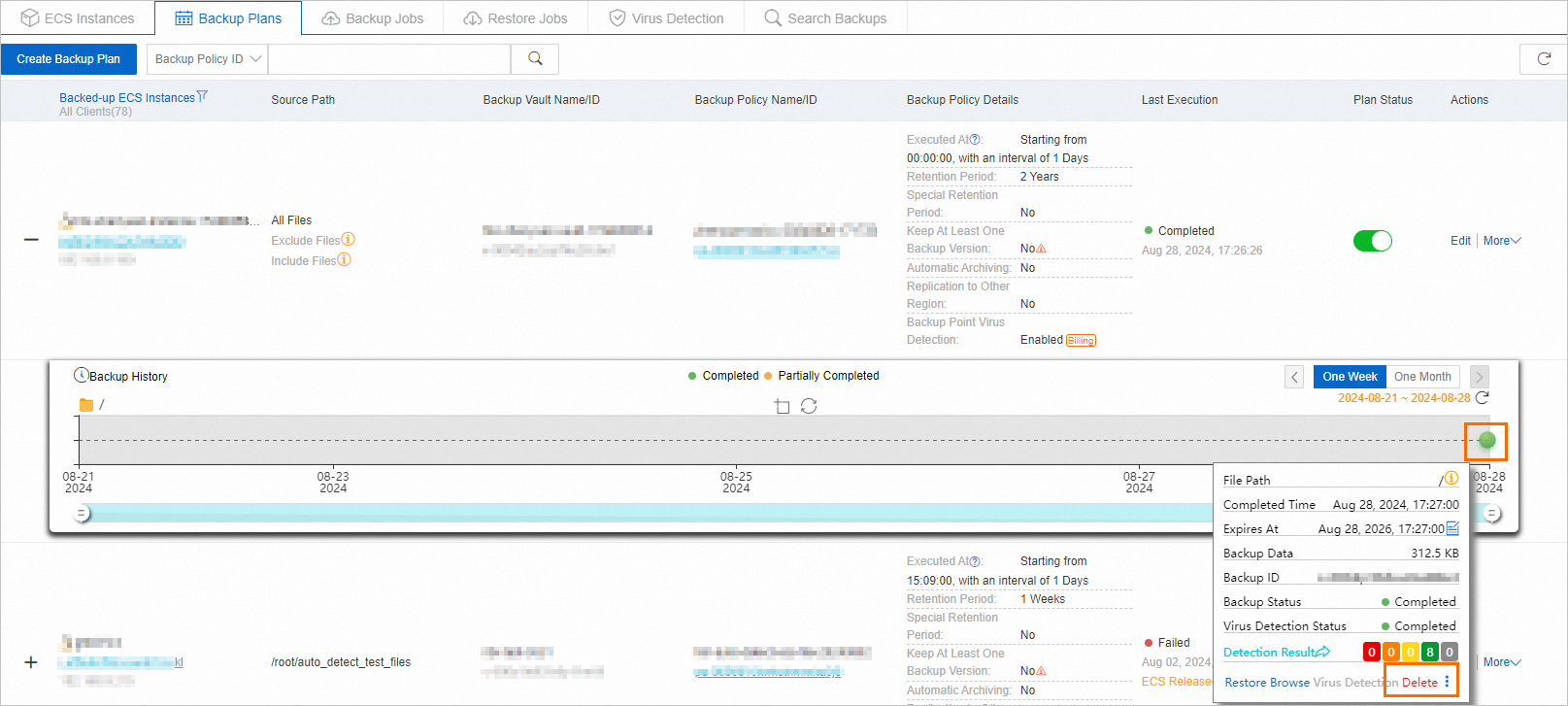Click green backup point on timeline
The height and width of the screenshot is (706, 1568).
pyautogui.click(x=1486, y=441)
